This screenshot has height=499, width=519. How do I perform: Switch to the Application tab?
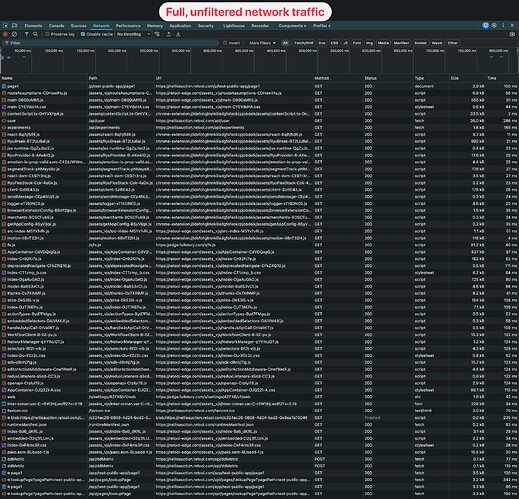[180, 26]
